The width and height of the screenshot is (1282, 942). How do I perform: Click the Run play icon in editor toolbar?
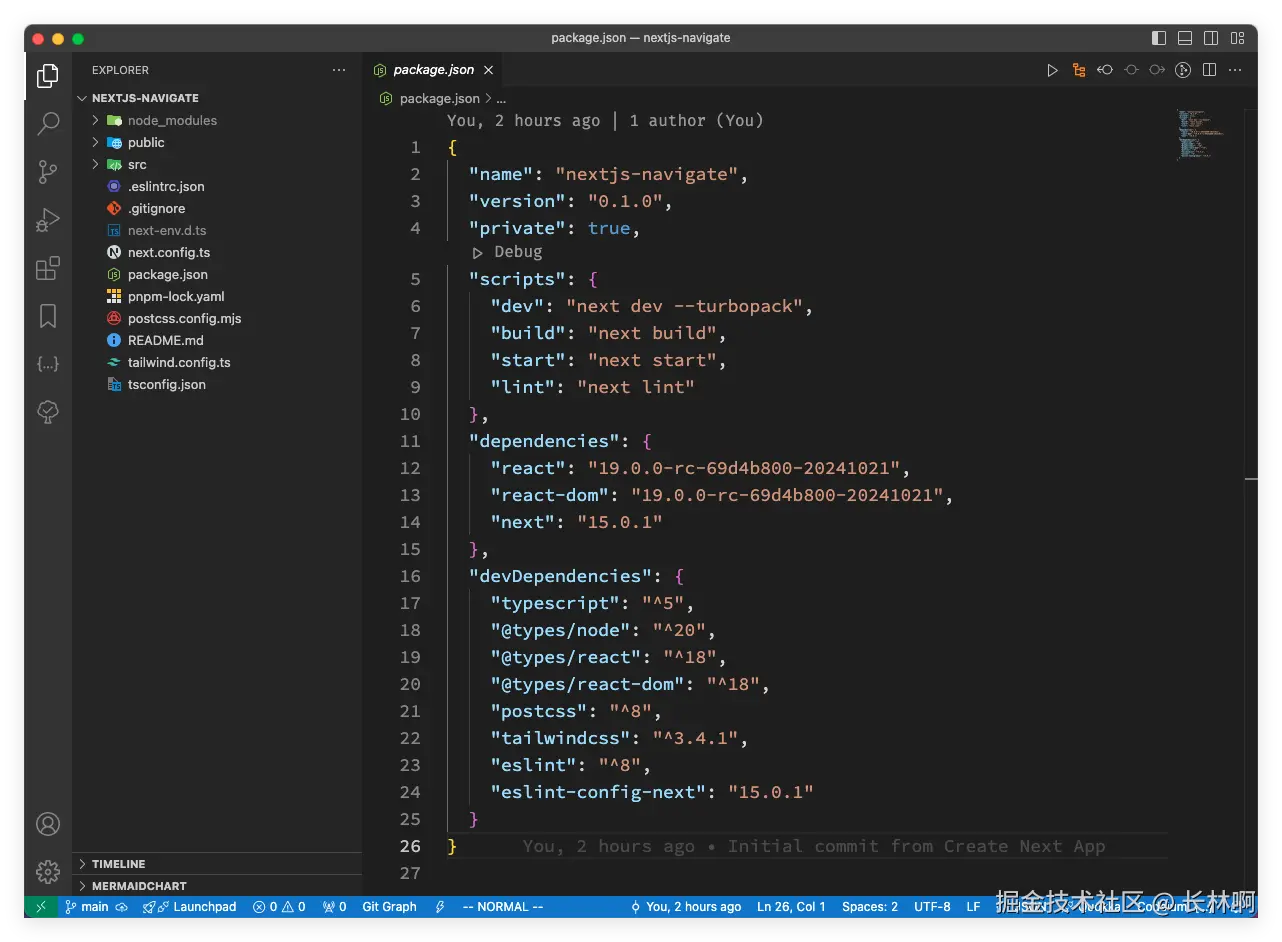1052,70
